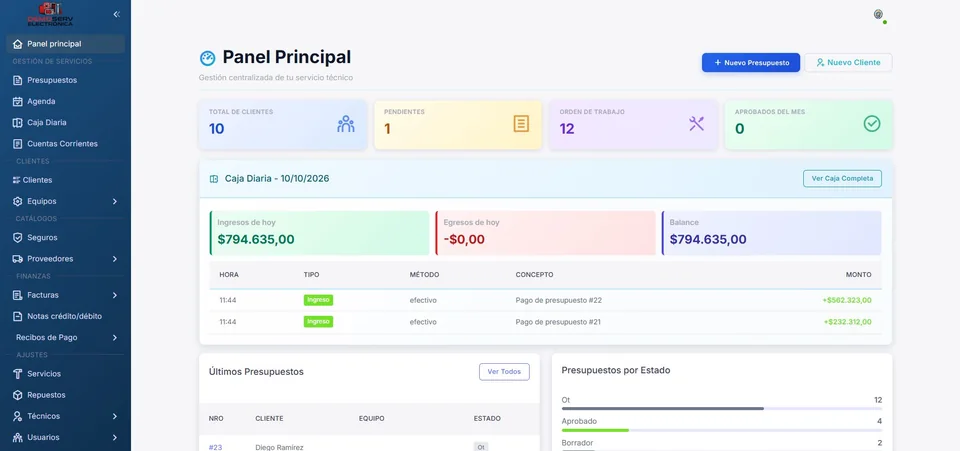Click the Aprobado progress bar
The width and height of the screenshot is (960, 451).
pyautogui.click(x=722, y=430)
